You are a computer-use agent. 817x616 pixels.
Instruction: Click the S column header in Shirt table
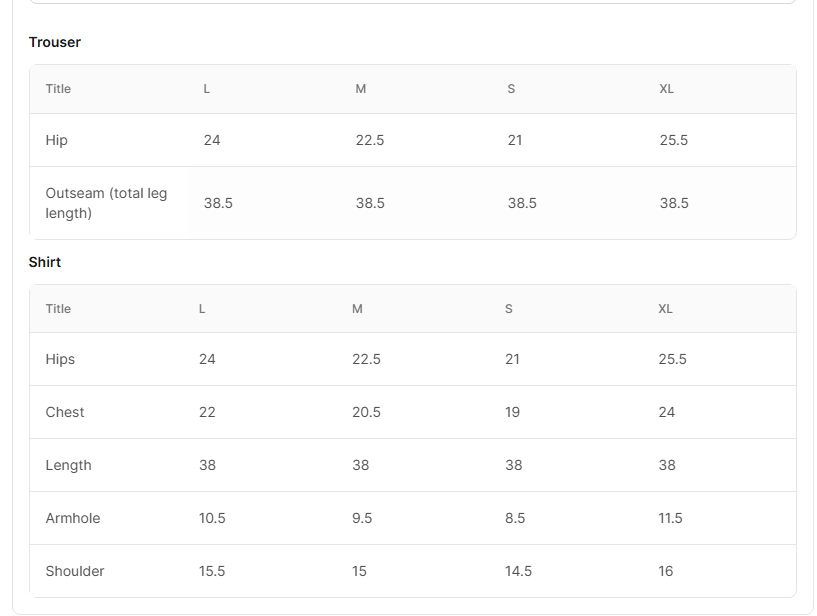[509, 309]
